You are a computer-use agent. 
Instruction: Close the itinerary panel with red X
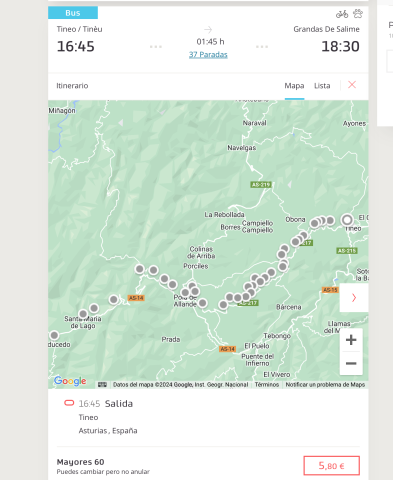pyautogui.click(x=352, y=85)
